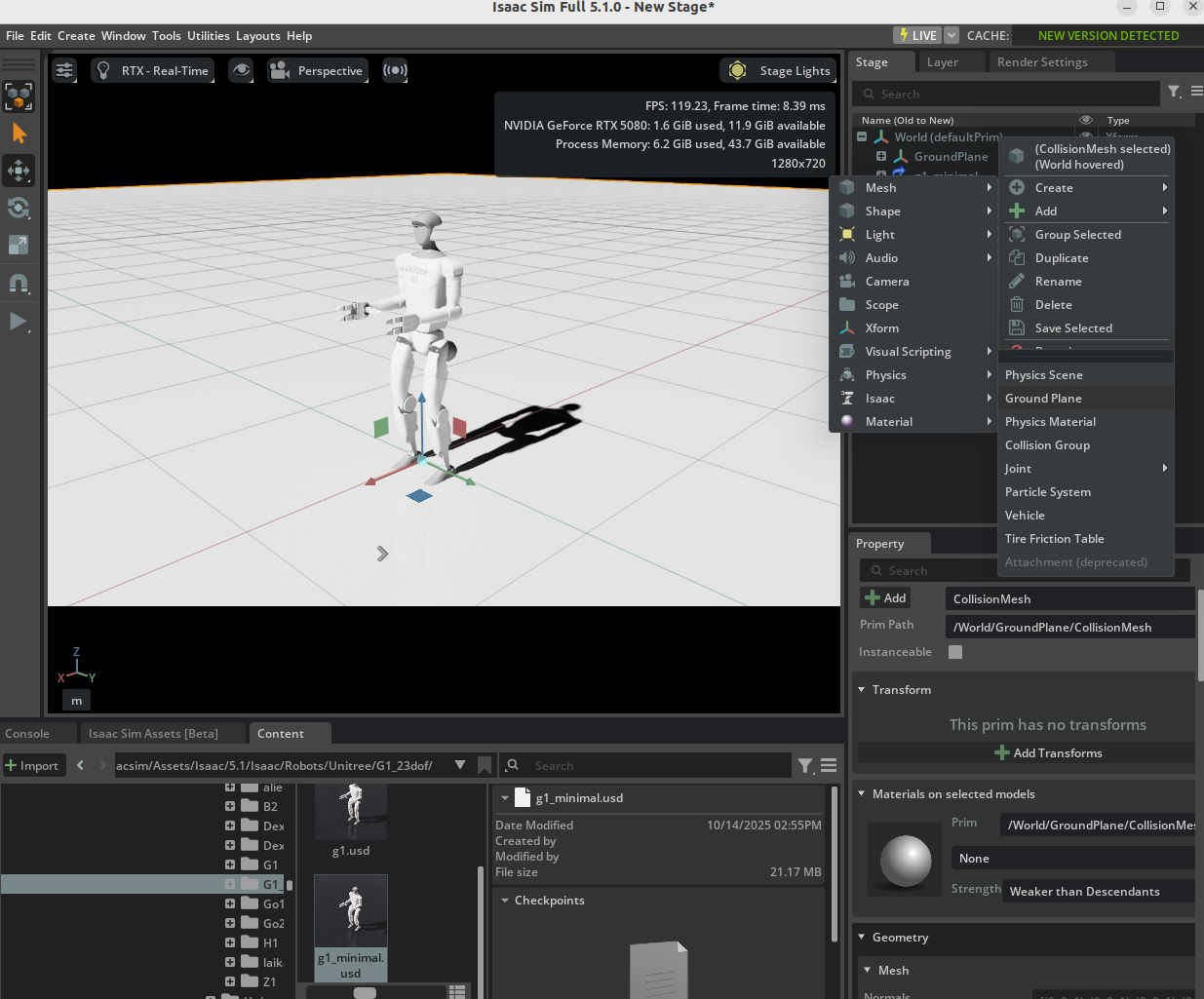Click the Import button in Content

pos(33,766)
